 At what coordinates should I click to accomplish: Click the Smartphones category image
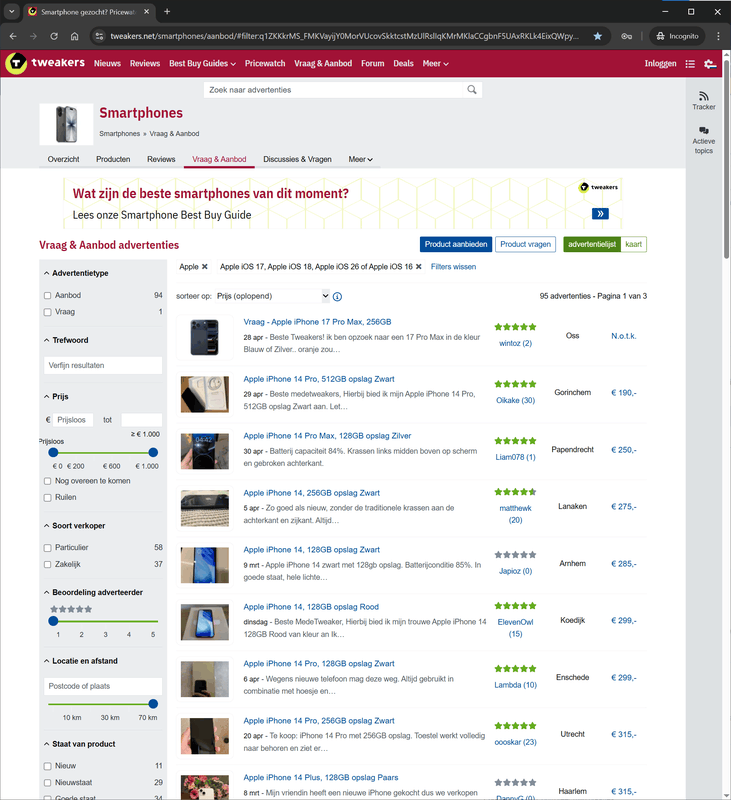(66, 124)
